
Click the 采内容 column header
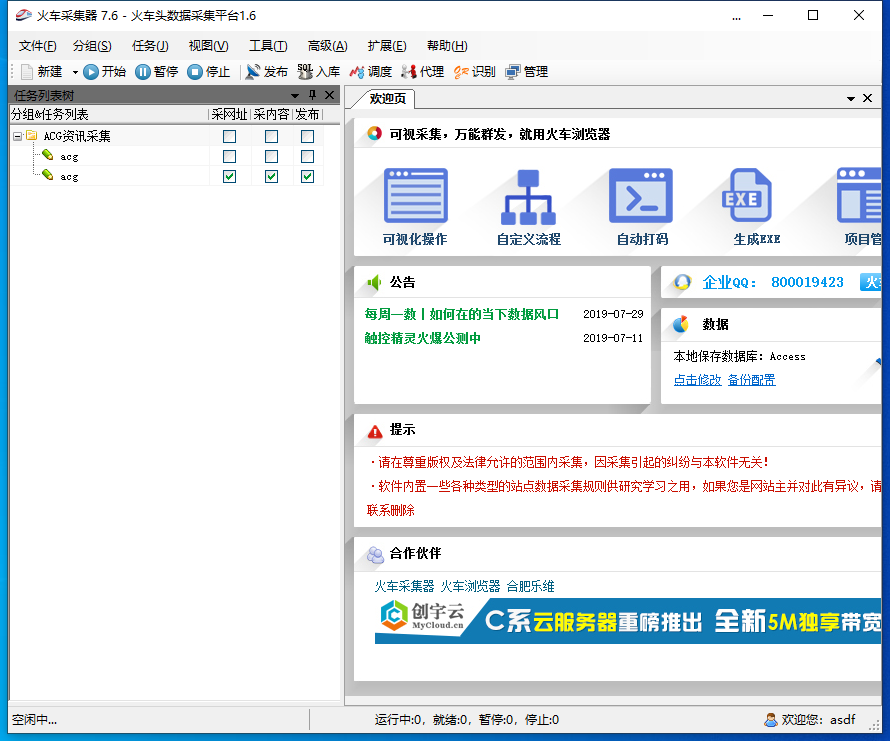(271, 115)
